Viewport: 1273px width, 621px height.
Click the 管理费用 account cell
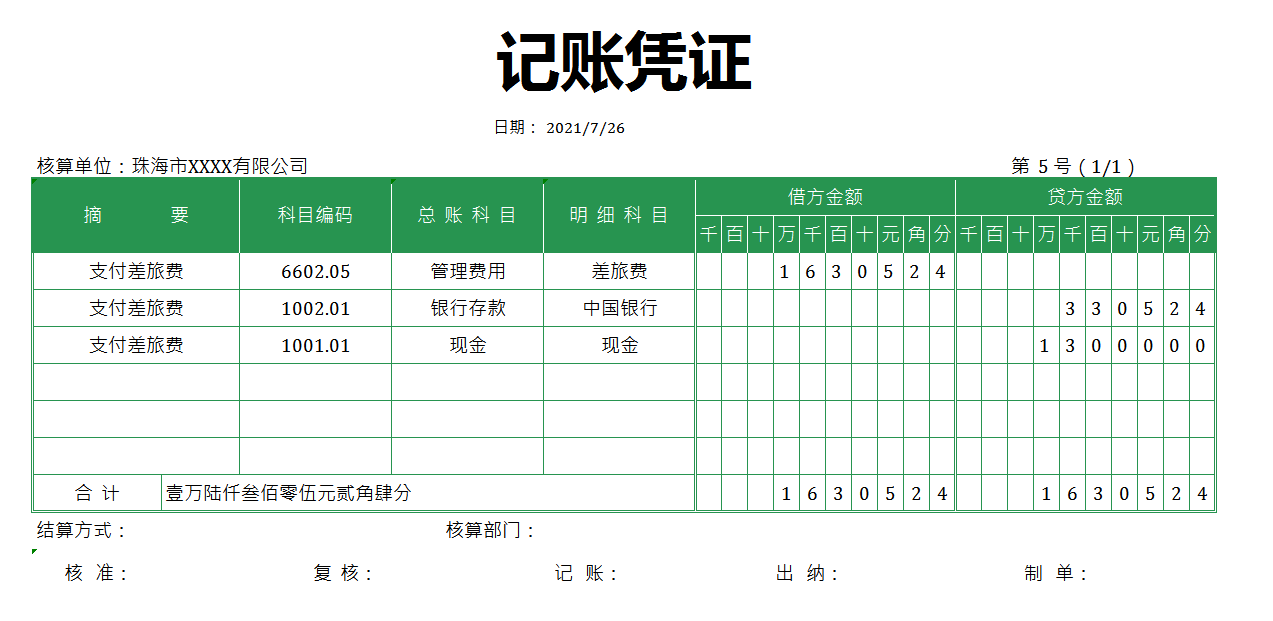[466, 270]
